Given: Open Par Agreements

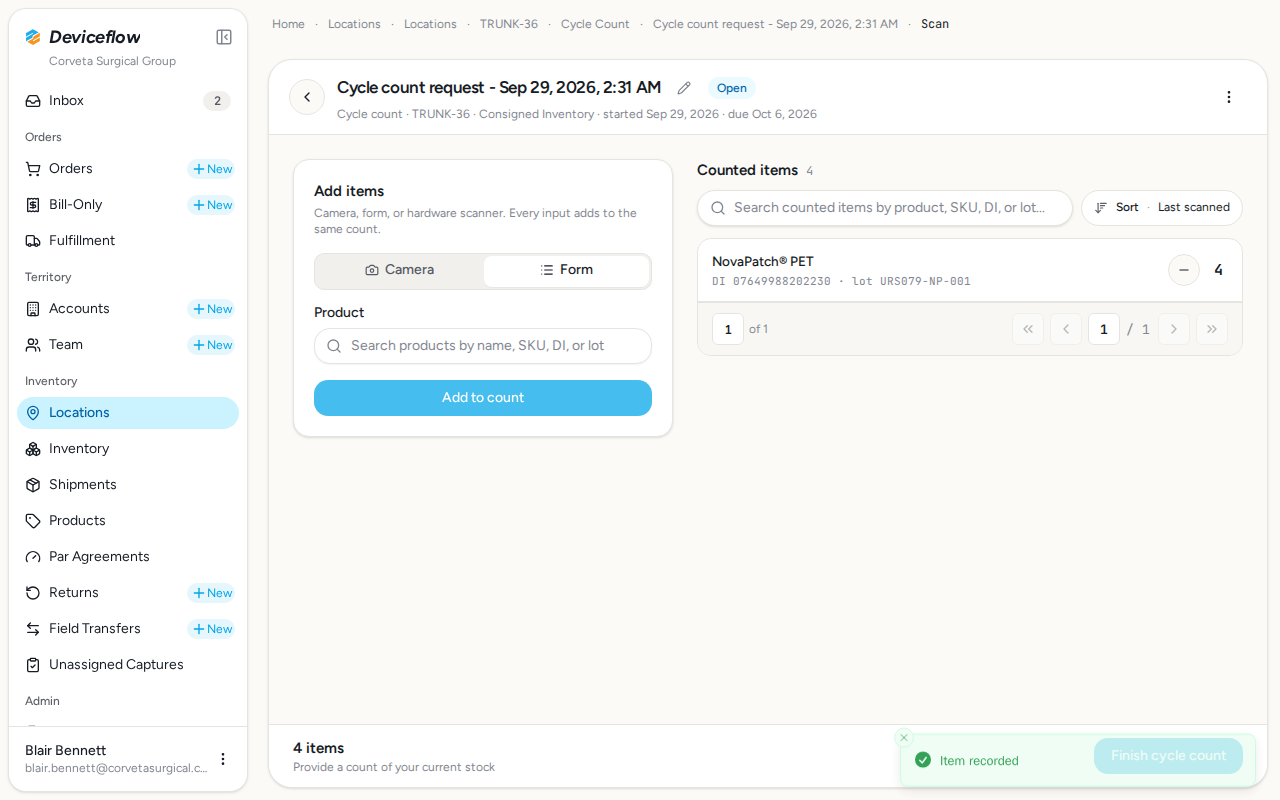Looking at the screenshot, I should [128, 557].
